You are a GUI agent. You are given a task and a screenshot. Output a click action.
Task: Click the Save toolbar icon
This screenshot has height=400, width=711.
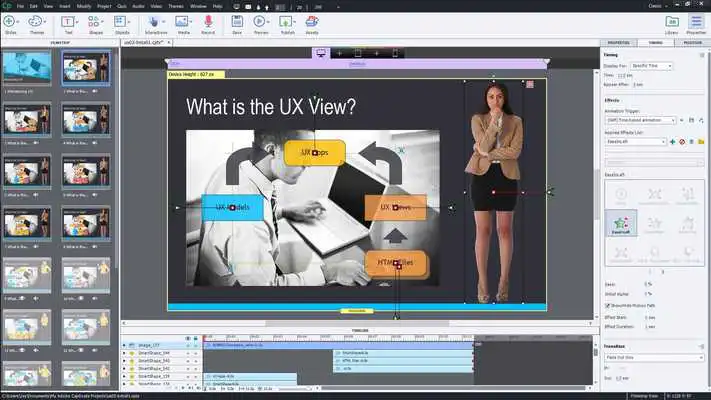(238, 20)
